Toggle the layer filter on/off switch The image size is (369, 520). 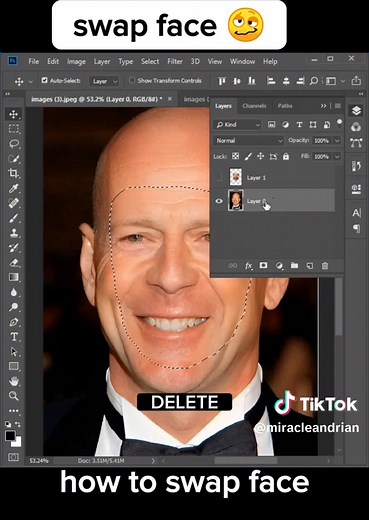(x=339, y=122)
